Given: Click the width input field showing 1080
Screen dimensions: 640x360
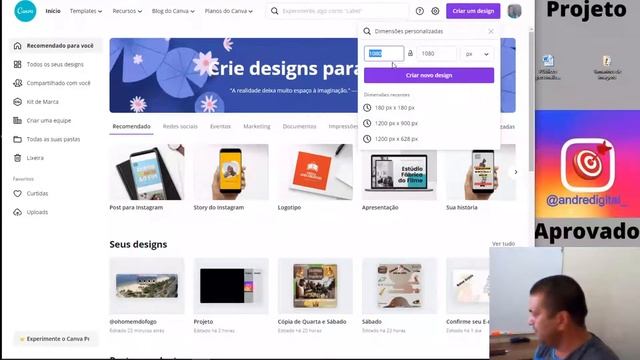Looking at the screenshot, I should coord(384,53).
